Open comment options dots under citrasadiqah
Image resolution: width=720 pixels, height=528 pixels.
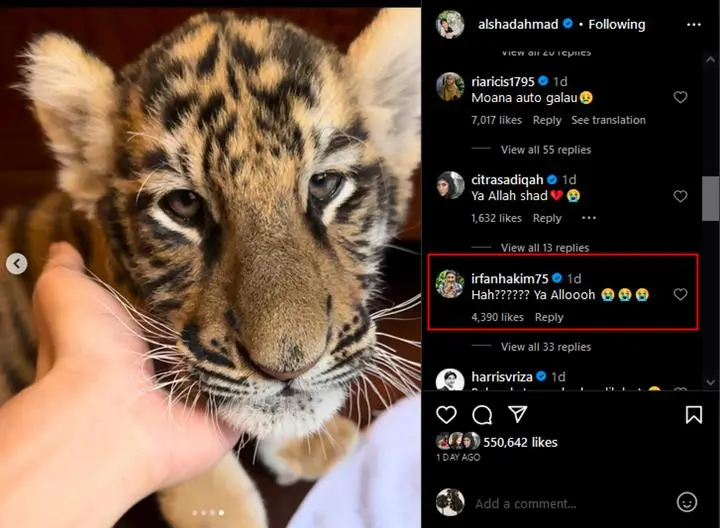pyautogui.click(x=589, y=218)
